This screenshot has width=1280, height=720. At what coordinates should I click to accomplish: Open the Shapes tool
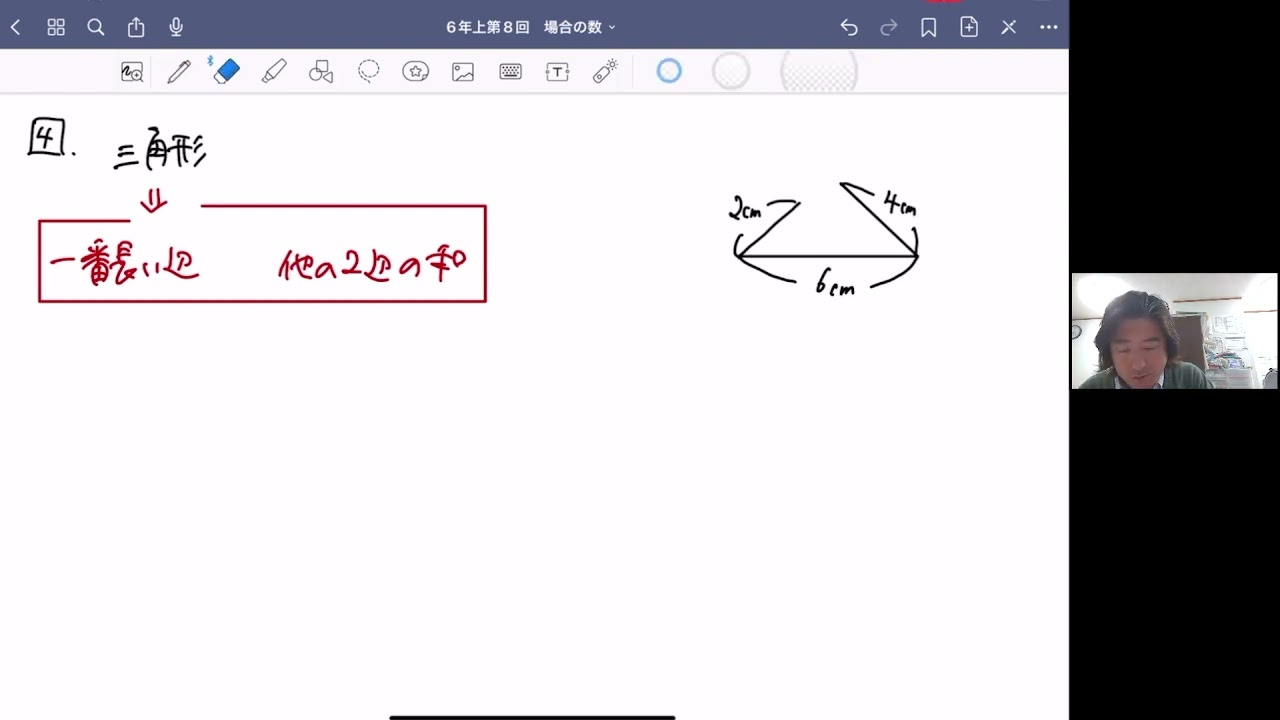(x=321, y=71)
